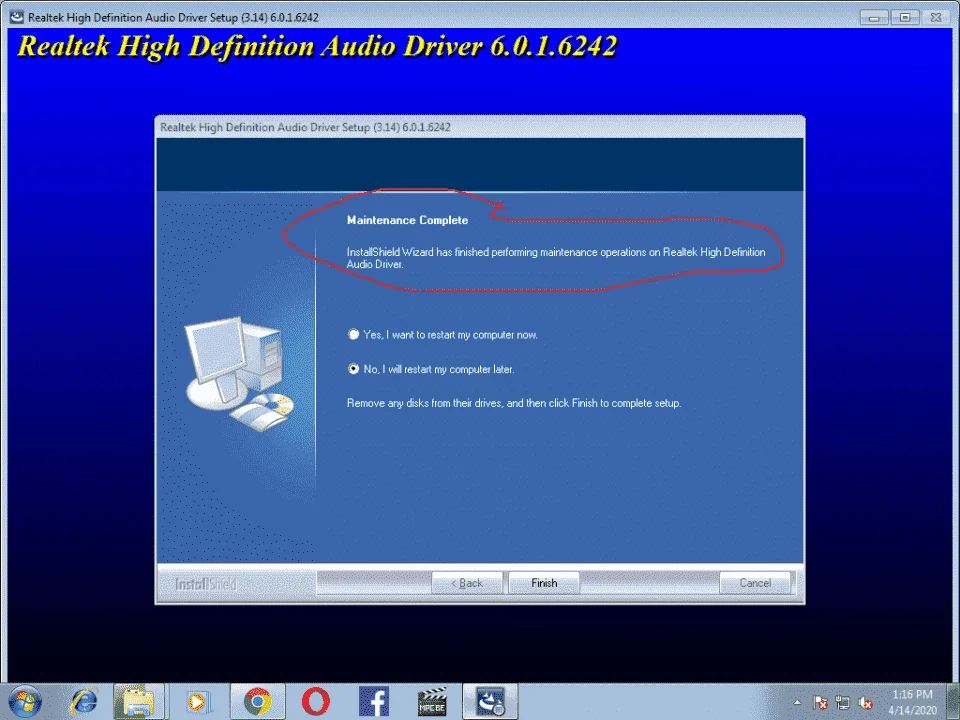Click the Finish button
The image size is (960, 720).
[544, 583]
